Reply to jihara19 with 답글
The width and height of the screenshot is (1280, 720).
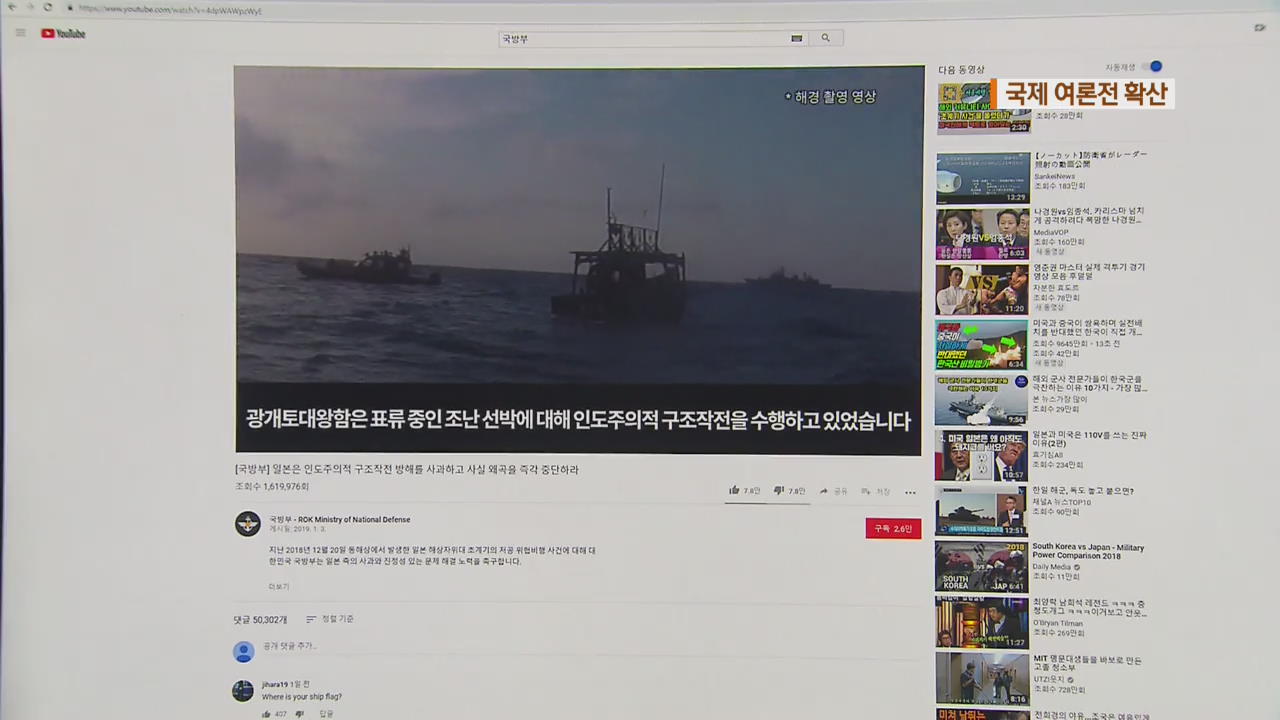click(326, 714)
